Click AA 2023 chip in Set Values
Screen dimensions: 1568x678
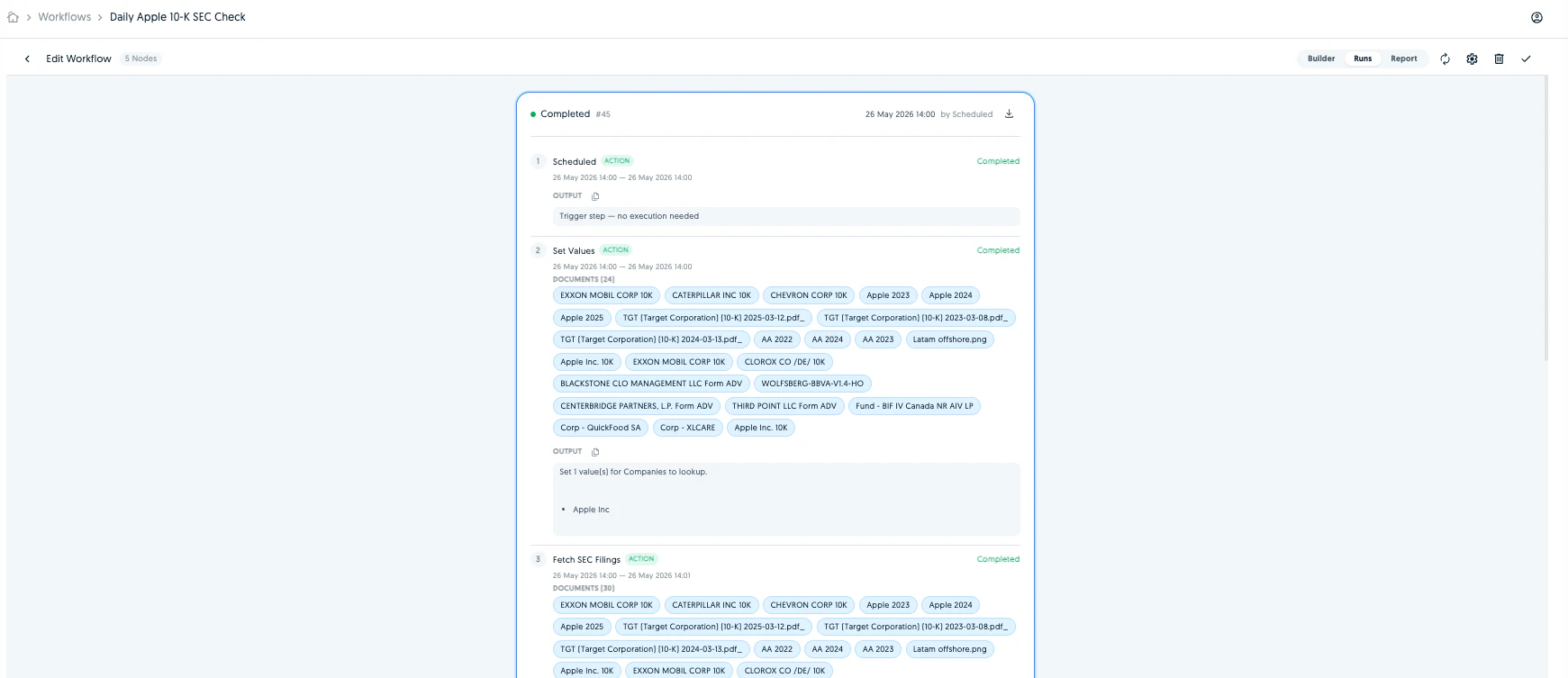pos(878,339)
